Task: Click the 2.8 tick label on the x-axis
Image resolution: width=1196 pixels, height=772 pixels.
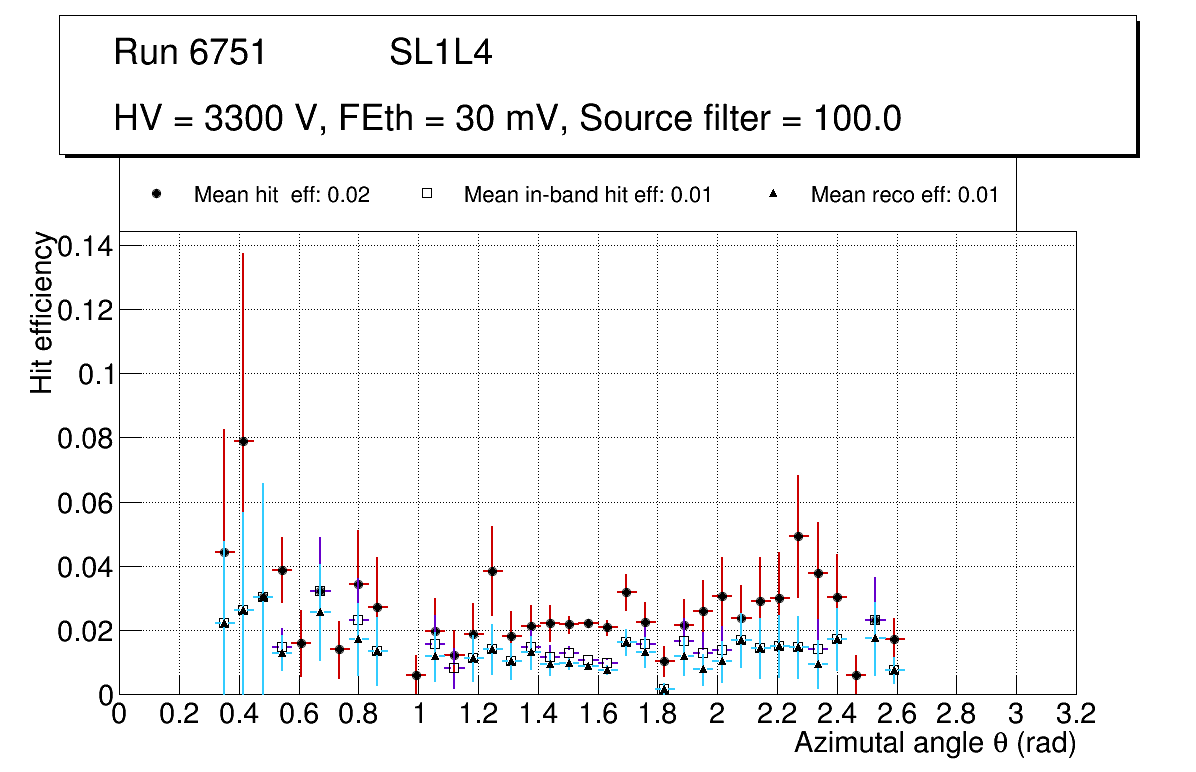Action: coord(956,714)
